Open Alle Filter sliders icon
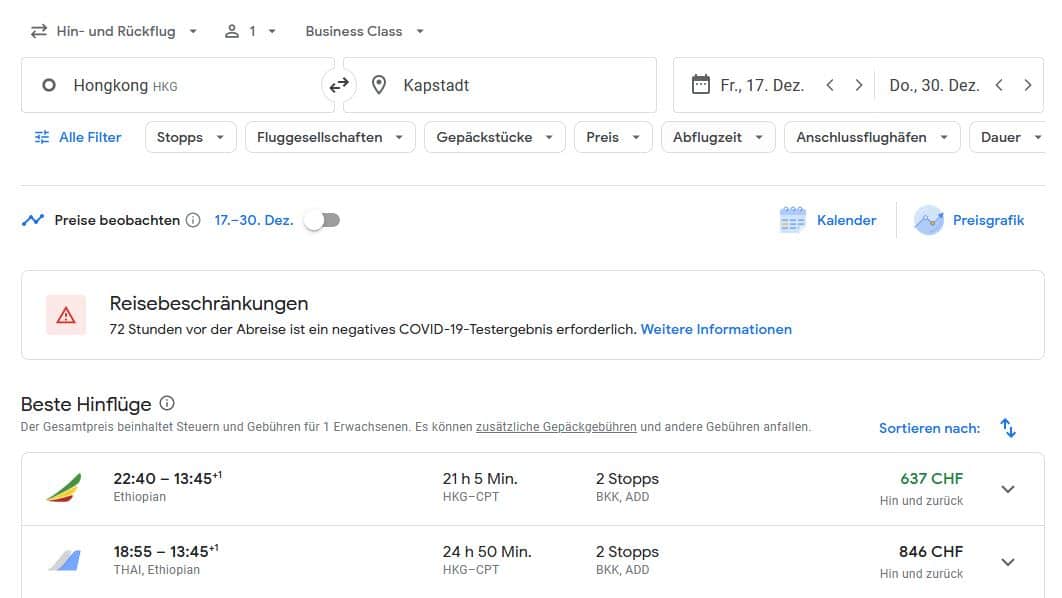This screenshot has width=1062, height=598. [x=42, y=137]
